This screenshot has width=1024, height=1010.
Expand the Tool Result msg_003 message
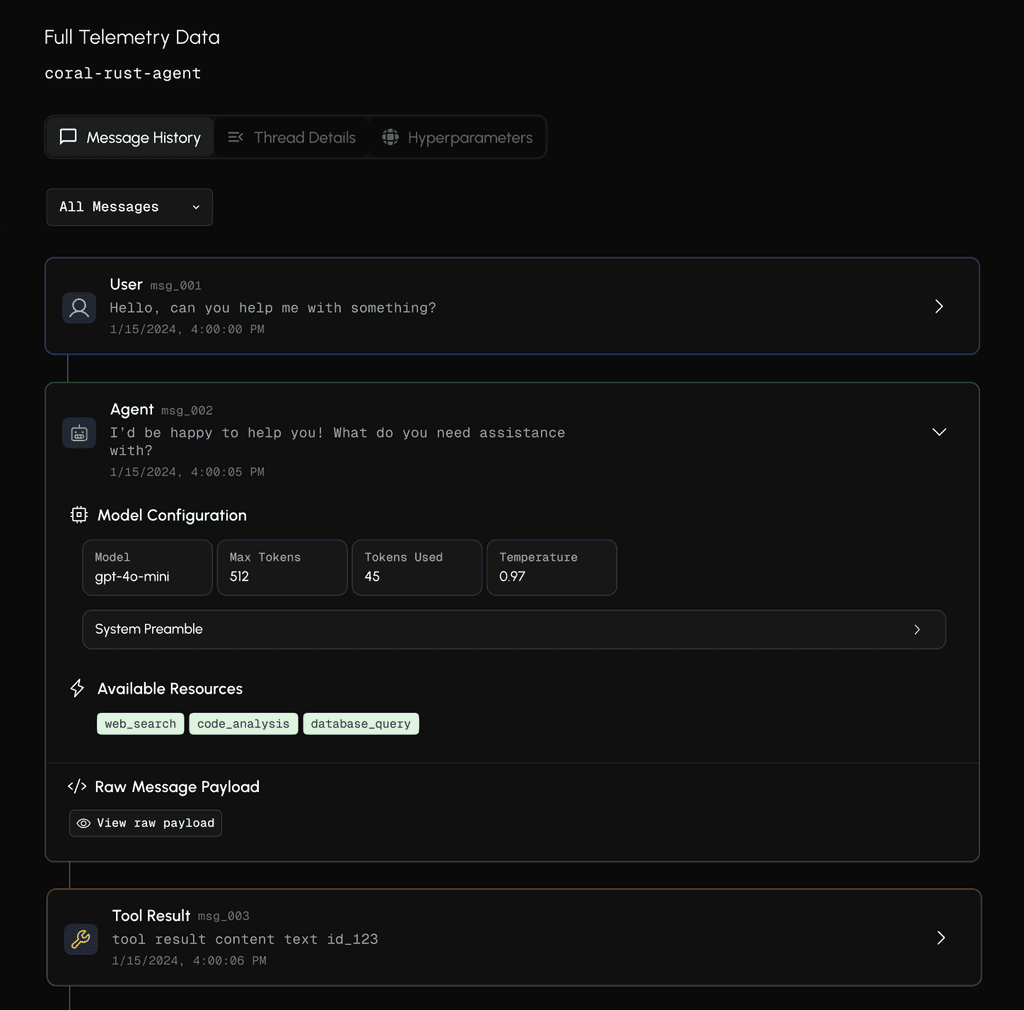938,938
